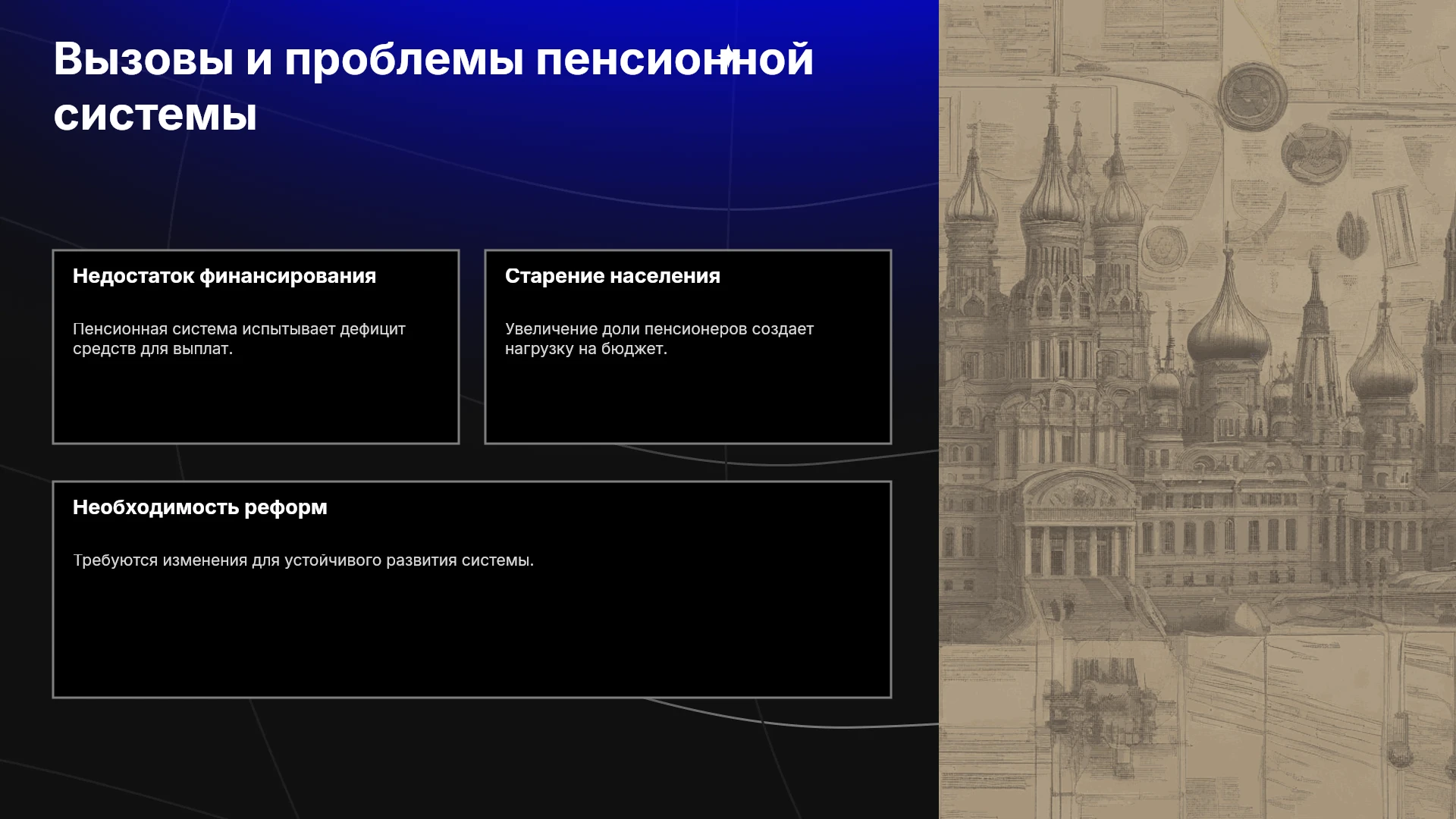Select the "Старение населения" heading
Image resolution: width=1456 pixels, height=819 pixels.
click(613, 276)
